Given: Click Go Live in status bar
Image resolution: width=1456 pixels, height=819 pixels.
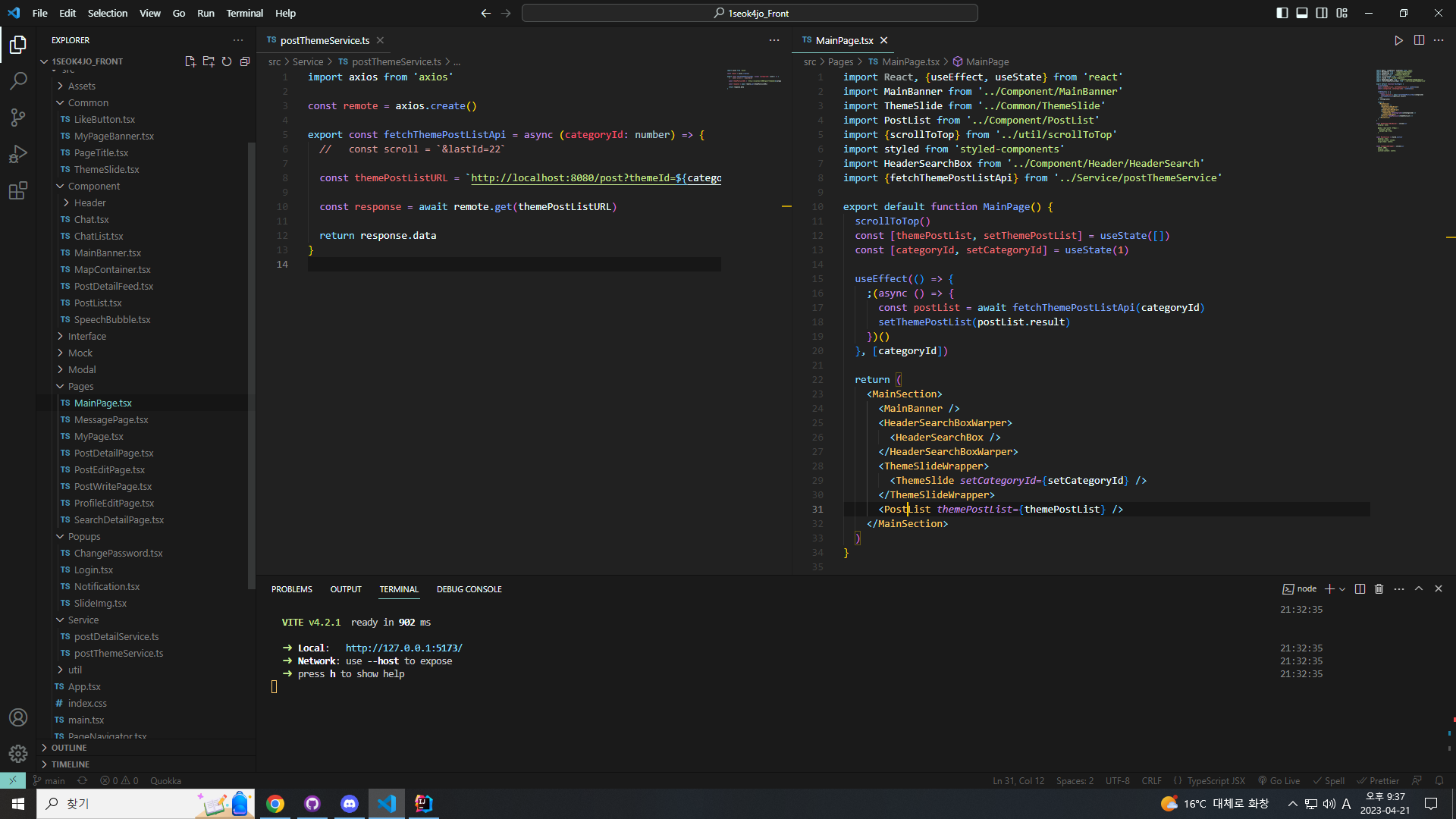Looking at the screenshot, I should coord(1279,780).
